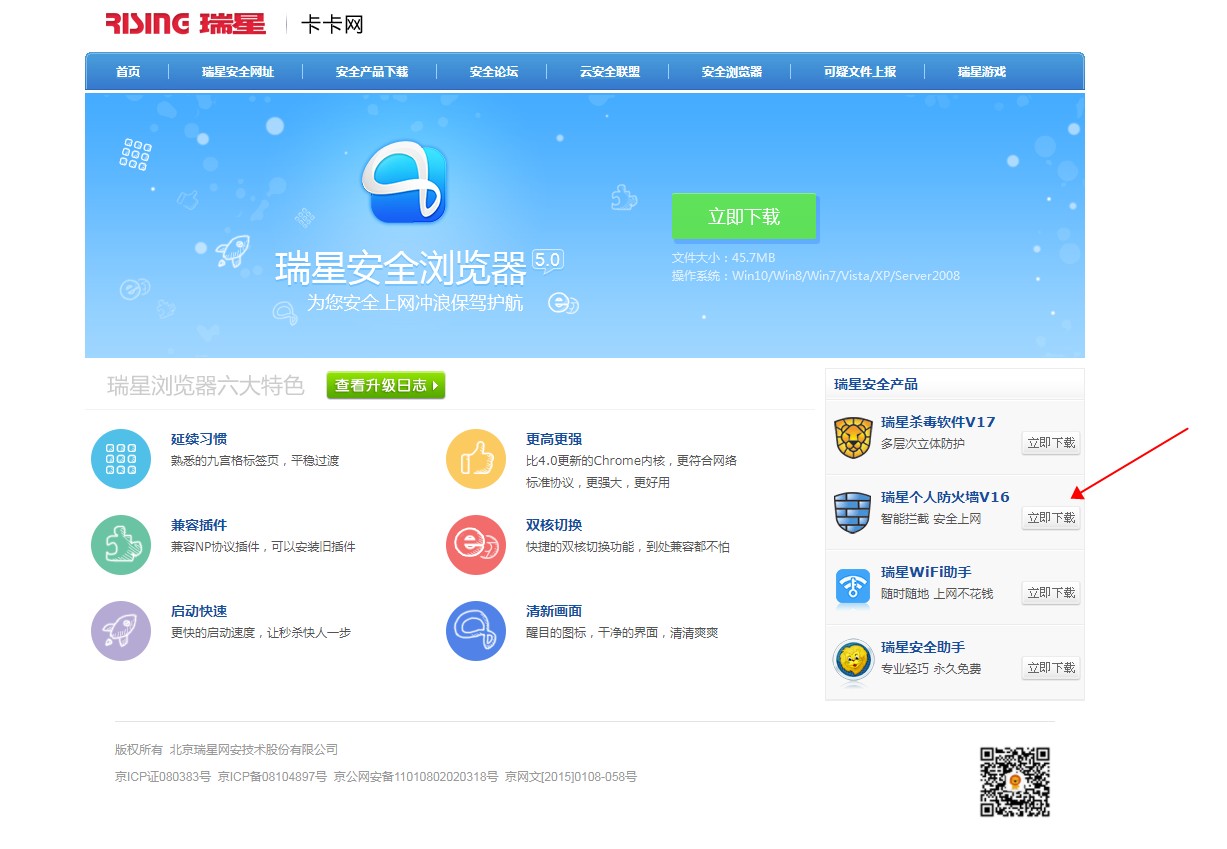Click the 瑞星安全浏览器 banner title text
This screenshot has height=849, width=1227.
coord(401,268)
